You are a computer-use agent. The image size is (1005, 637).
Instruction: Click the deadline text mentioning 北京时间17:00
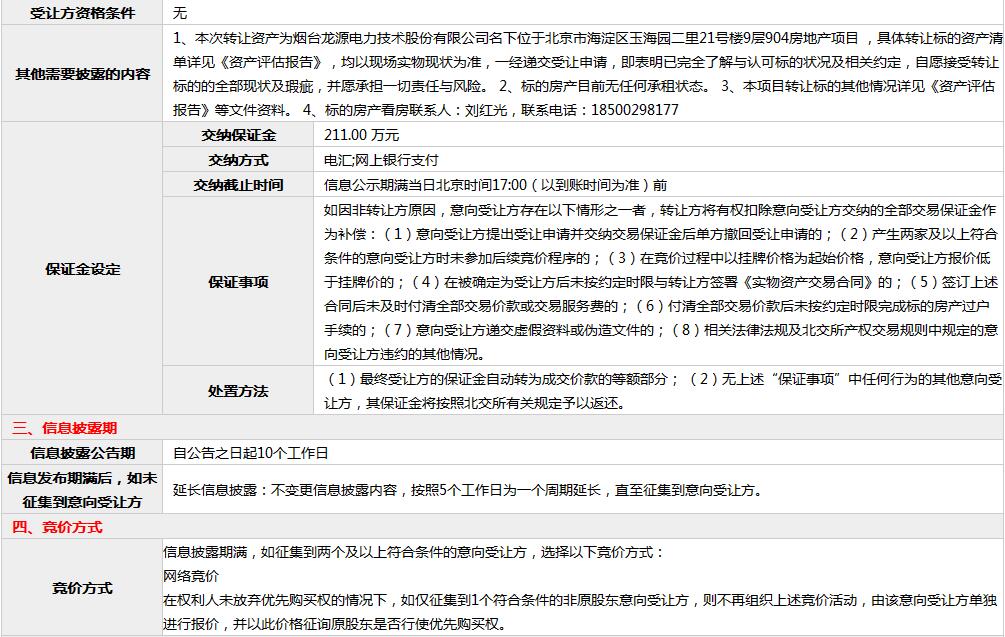pos(496,185)
